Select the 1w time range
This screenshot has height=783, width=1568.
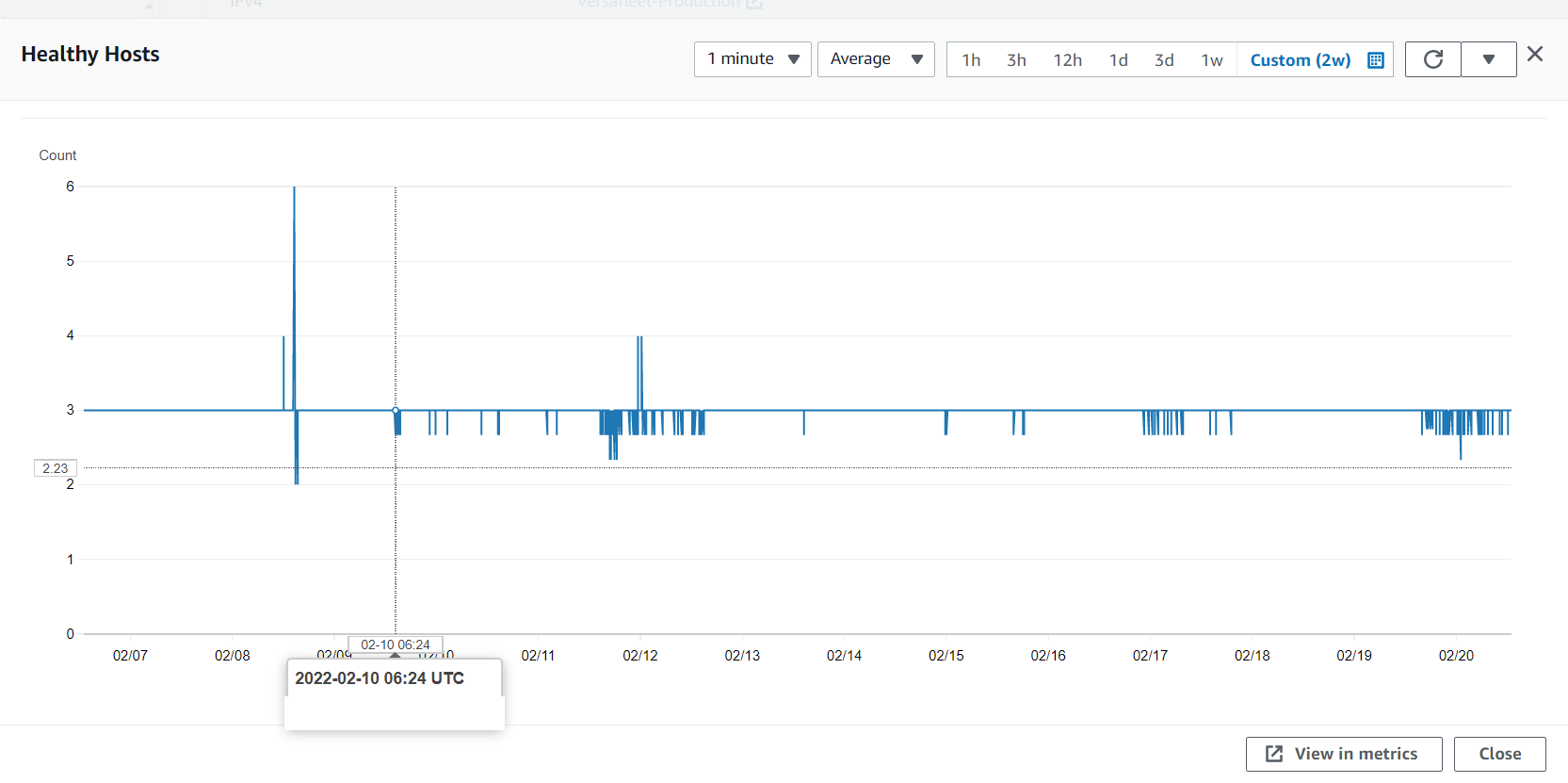[1212, 60]
